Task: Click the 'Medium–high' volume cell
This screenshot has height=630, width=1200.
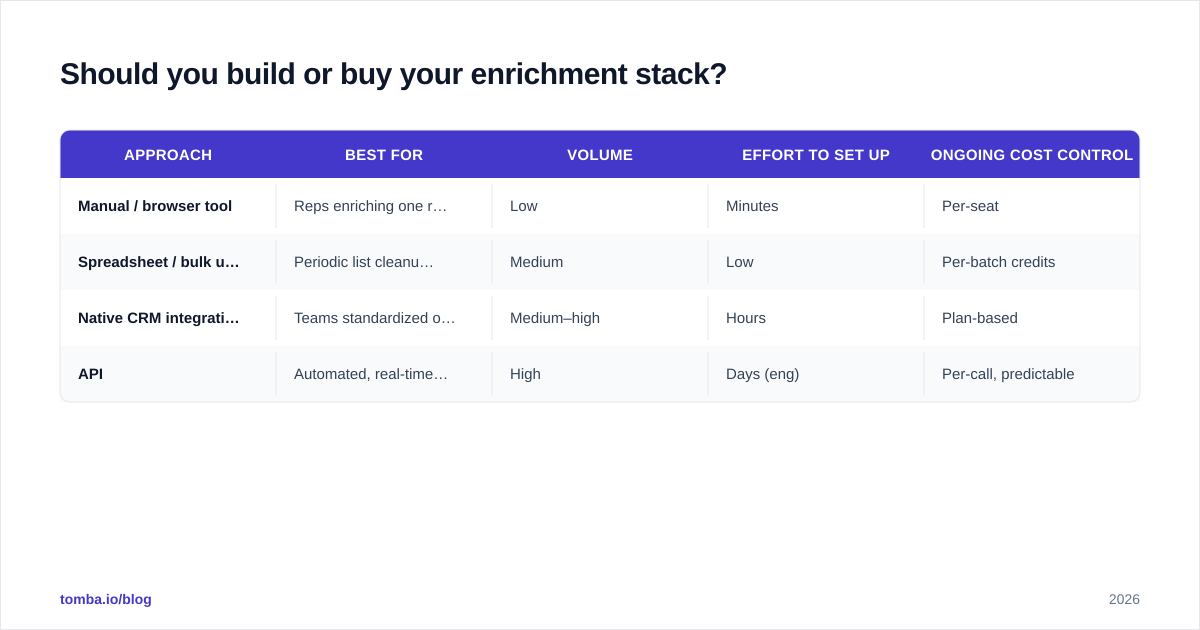Action: tap(600, 318)
